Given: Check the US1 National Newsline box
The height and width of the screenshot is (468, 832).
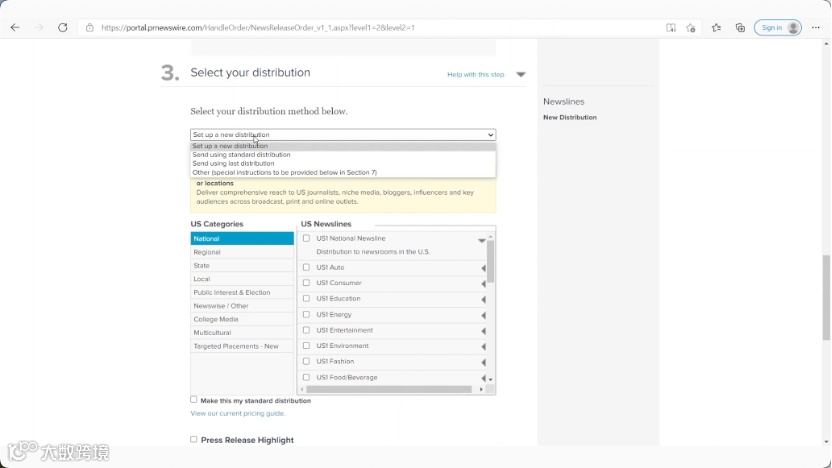Looking at the screenshot, I should (x=306, y=238).
